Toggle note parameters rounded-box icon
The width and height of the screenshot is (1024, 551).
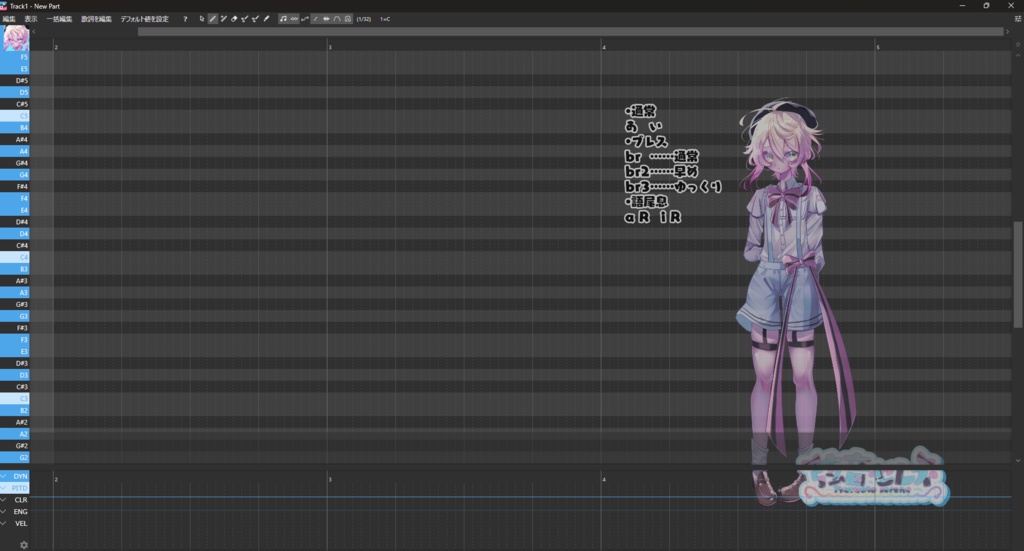348,19
